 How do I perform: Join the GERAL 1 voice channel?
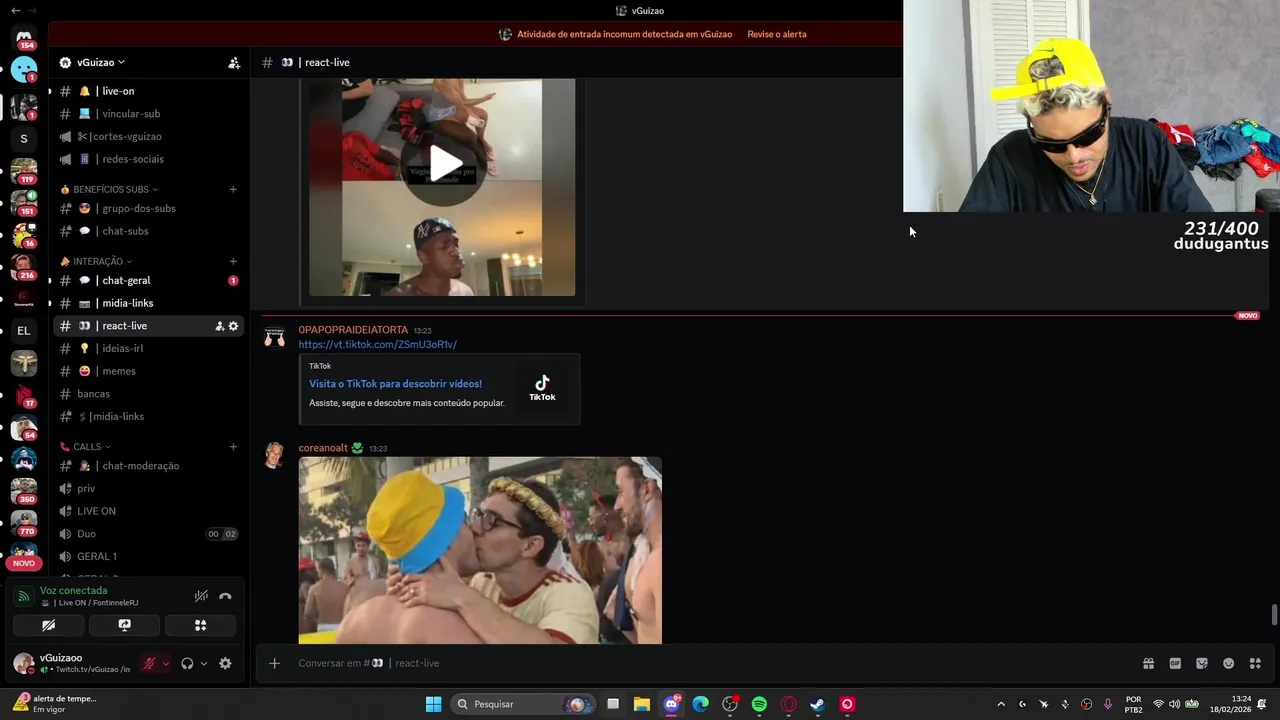[x=148, y=556]
